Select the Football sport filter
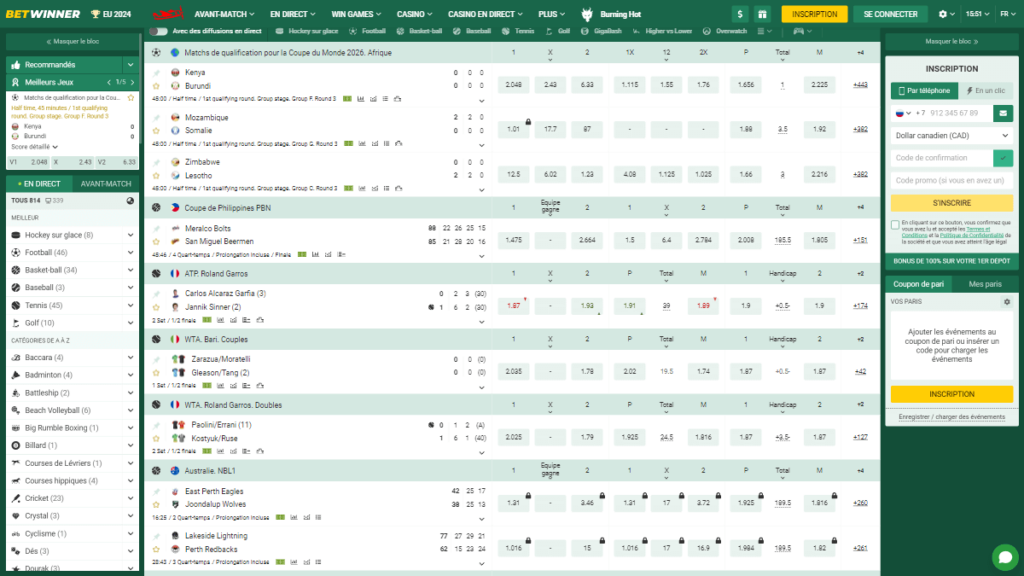The width and height of the screenshot is (1024, 576). (x=368, y=31)
